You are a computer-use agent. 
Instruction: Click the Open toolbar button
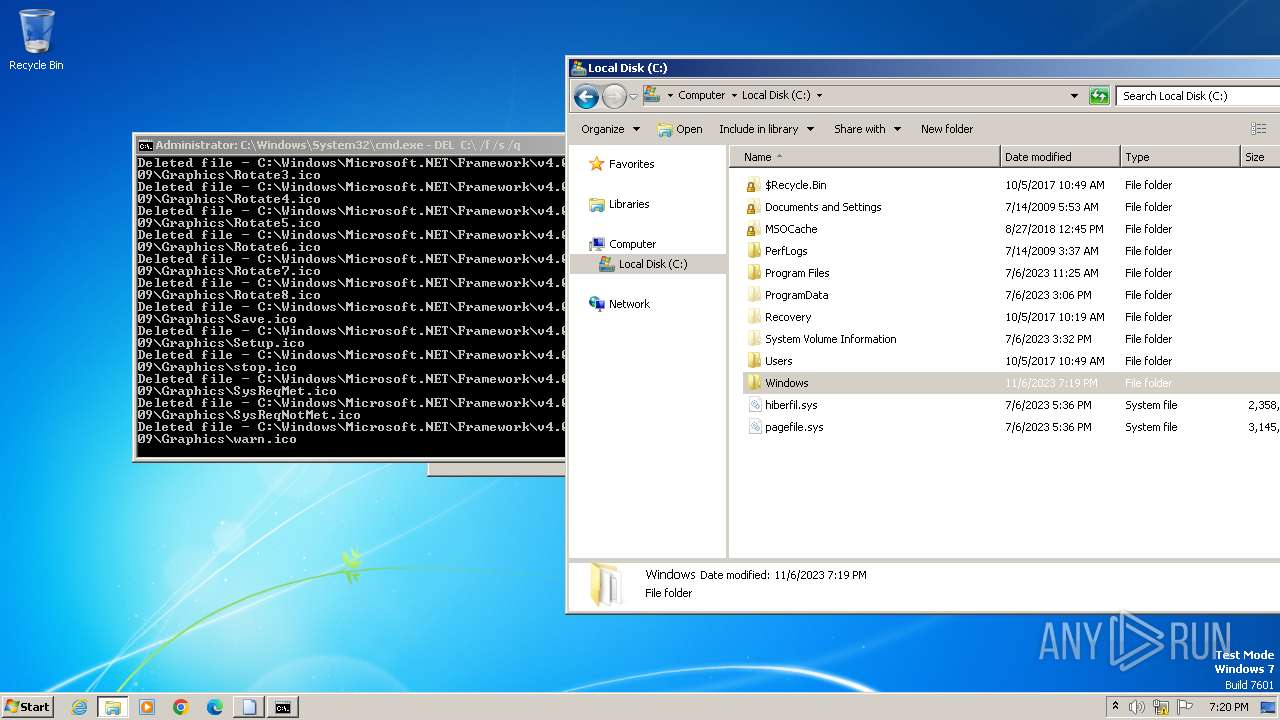(679, 129)
